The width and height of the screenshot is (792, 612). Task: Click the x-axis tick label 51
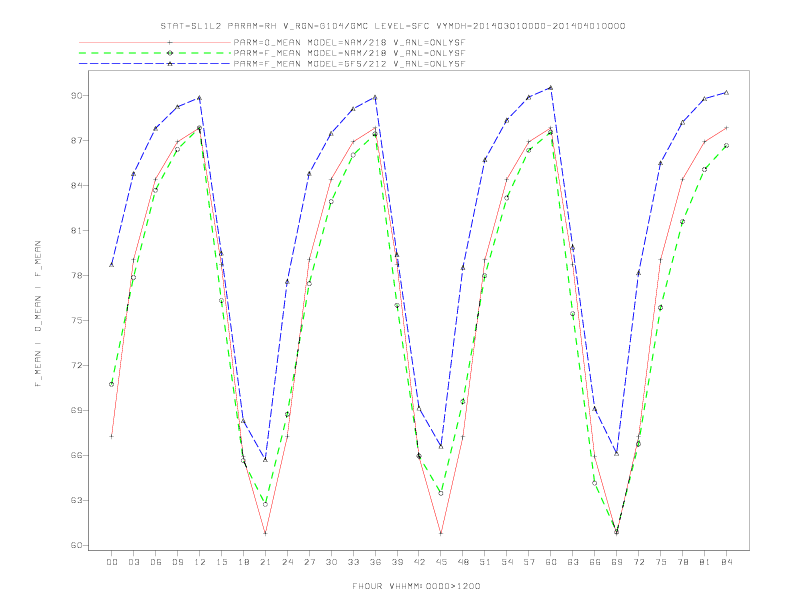click(485, 562)
